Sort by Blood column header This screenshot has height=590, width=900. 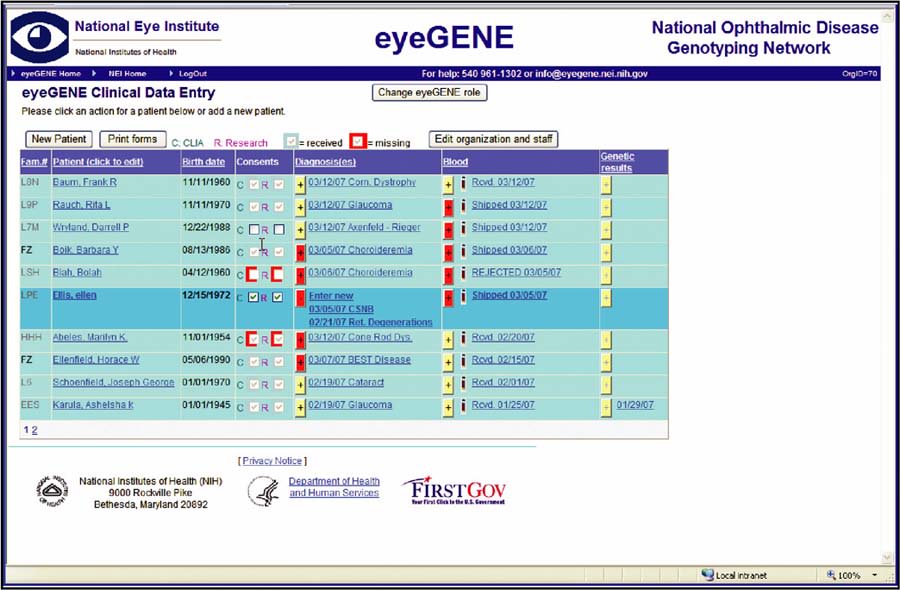tap(455, 162)
